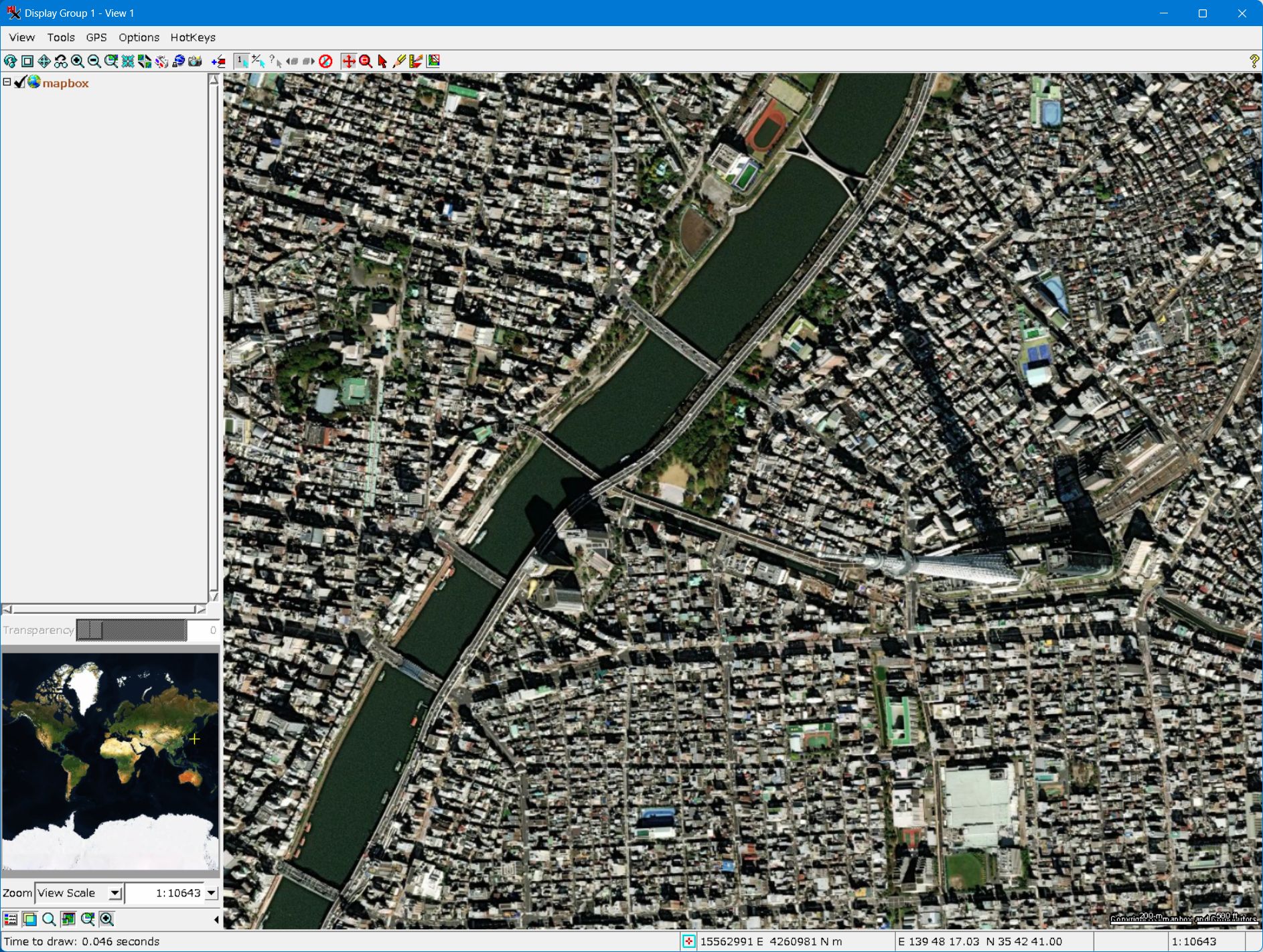Open the Tools menu

point(60,37)
